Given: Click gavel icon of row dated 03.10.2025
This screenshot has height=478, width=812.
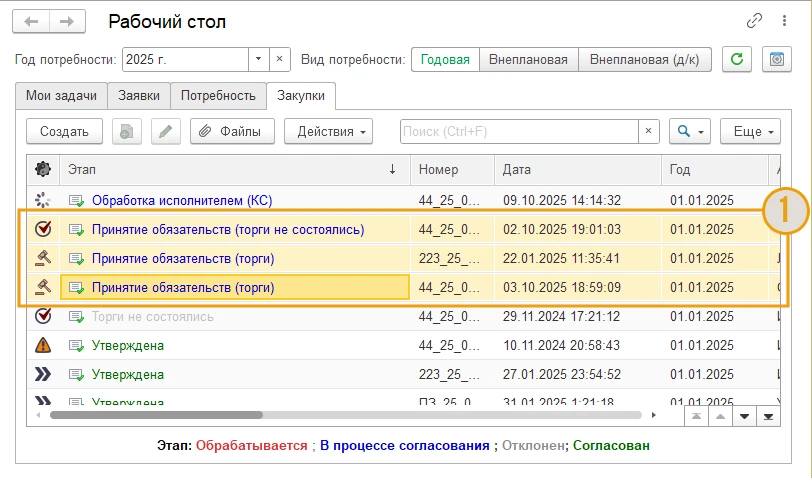Looking at the screenshot, I should point(43,287).
